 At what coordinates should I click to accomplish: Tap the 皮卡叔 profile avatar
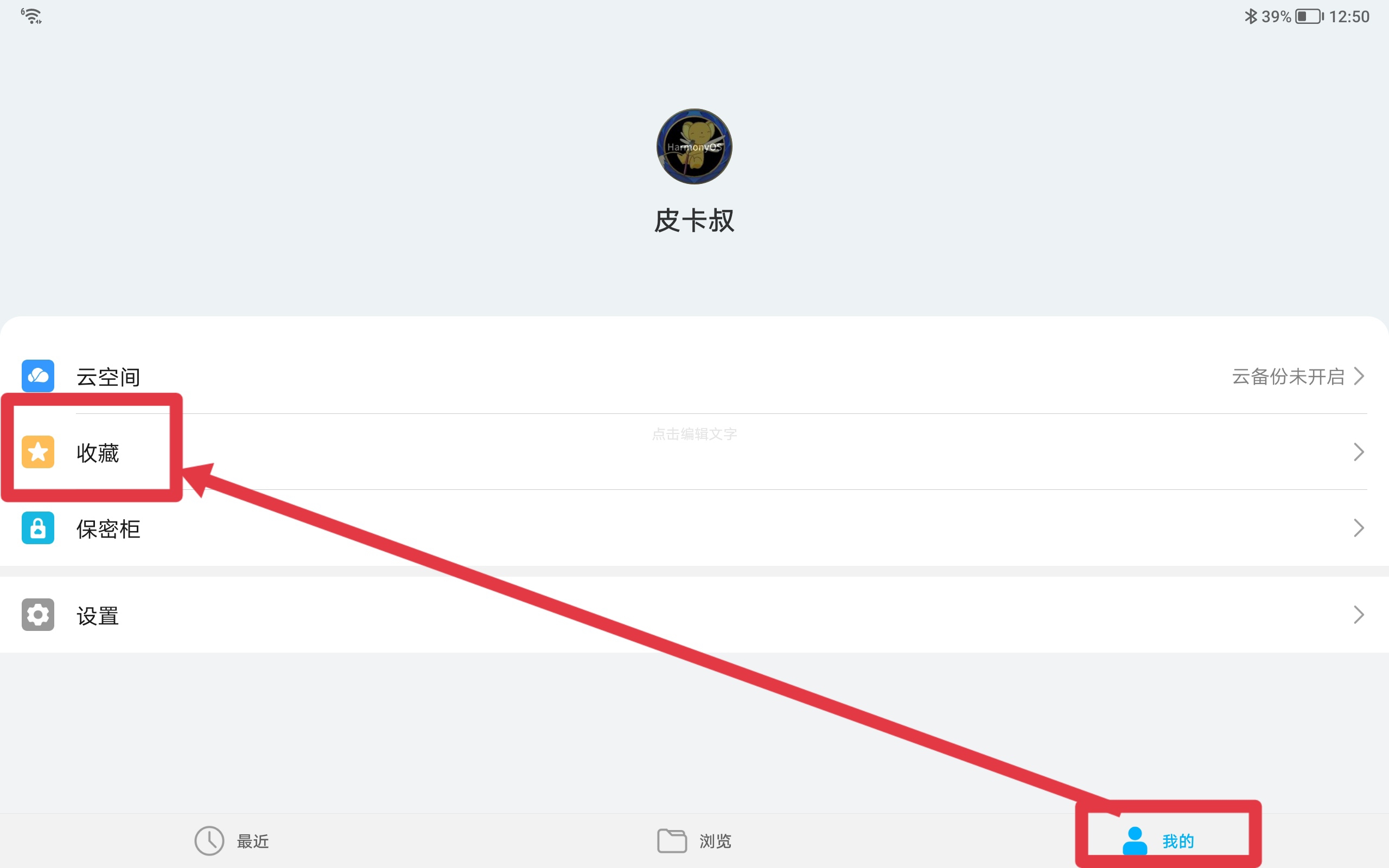point(694,146)
